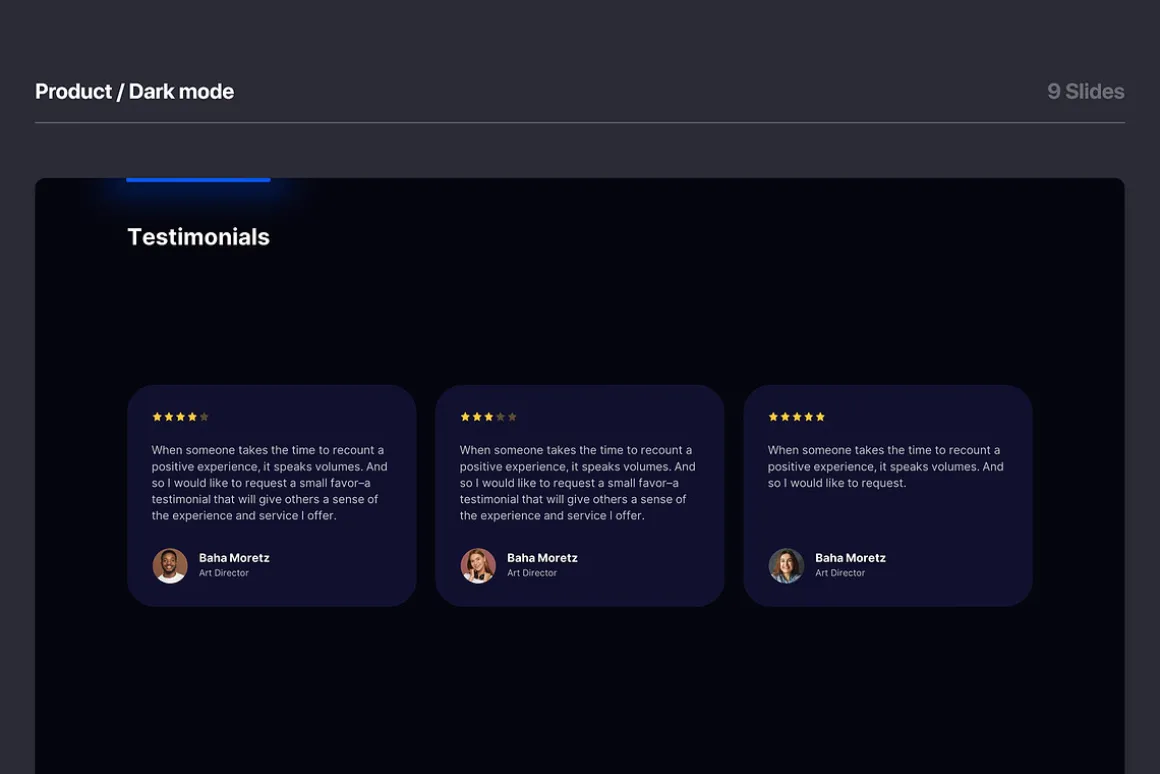This screenshot has width=1160, height=774.
Task: Click the third card's five-star rating
Action: (797, 417)
